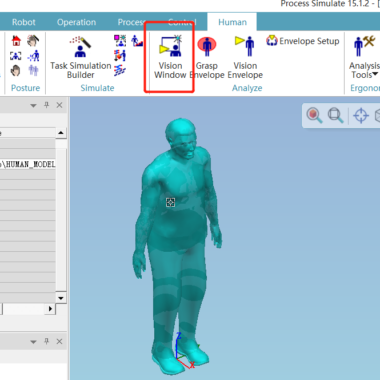Show the Vision Envelope

point(245,58)
